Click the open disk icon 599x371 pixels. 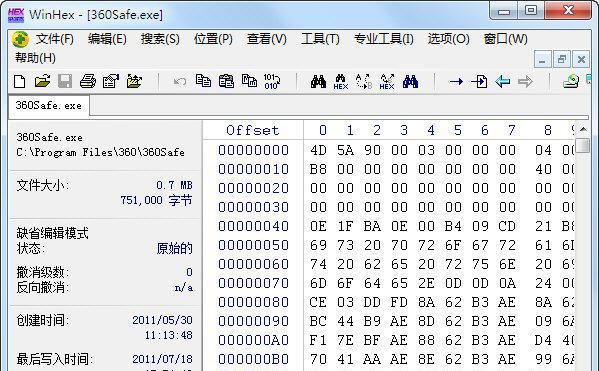tap(571, 81)
